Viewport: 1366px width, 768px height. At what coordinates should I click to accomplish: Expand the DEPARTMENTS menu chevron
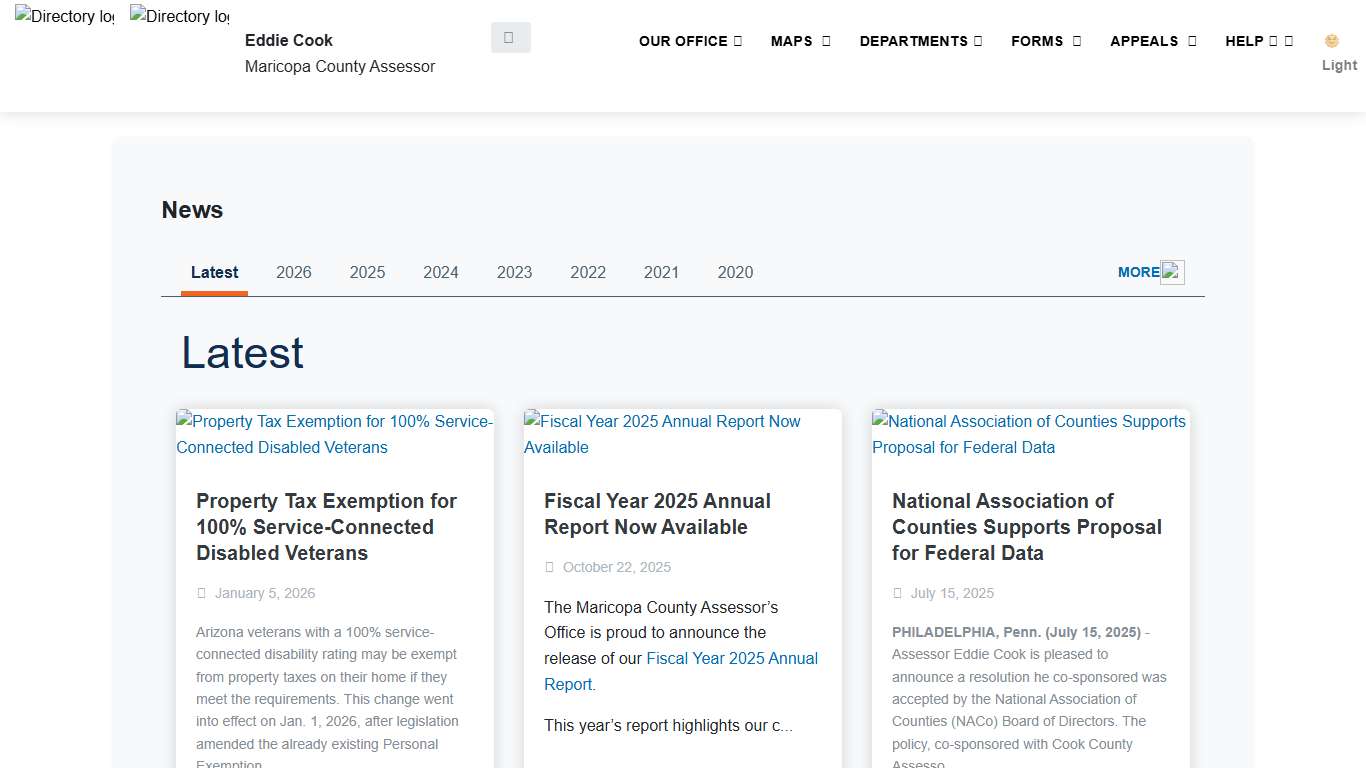point(975,41)
